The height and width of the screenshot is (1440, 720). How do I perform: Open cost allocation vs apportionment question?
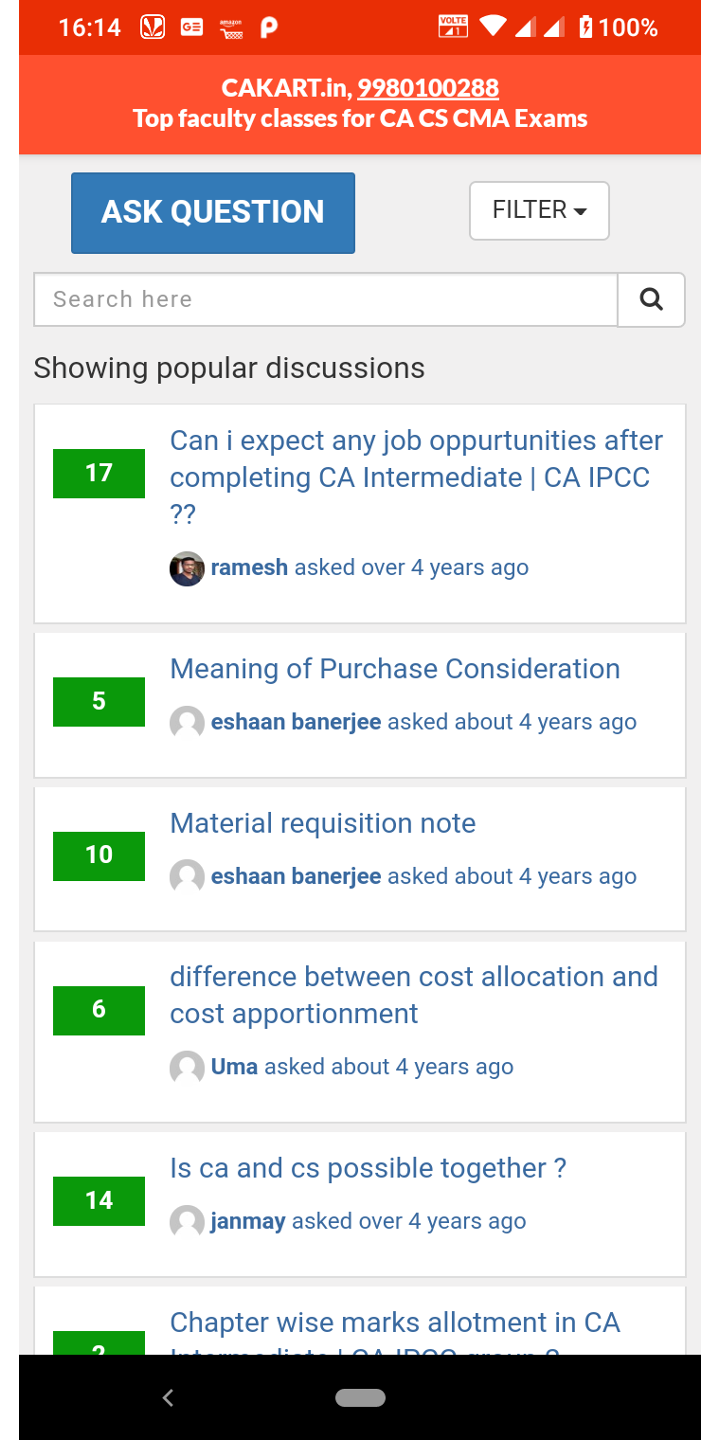(x=414, y=995)
